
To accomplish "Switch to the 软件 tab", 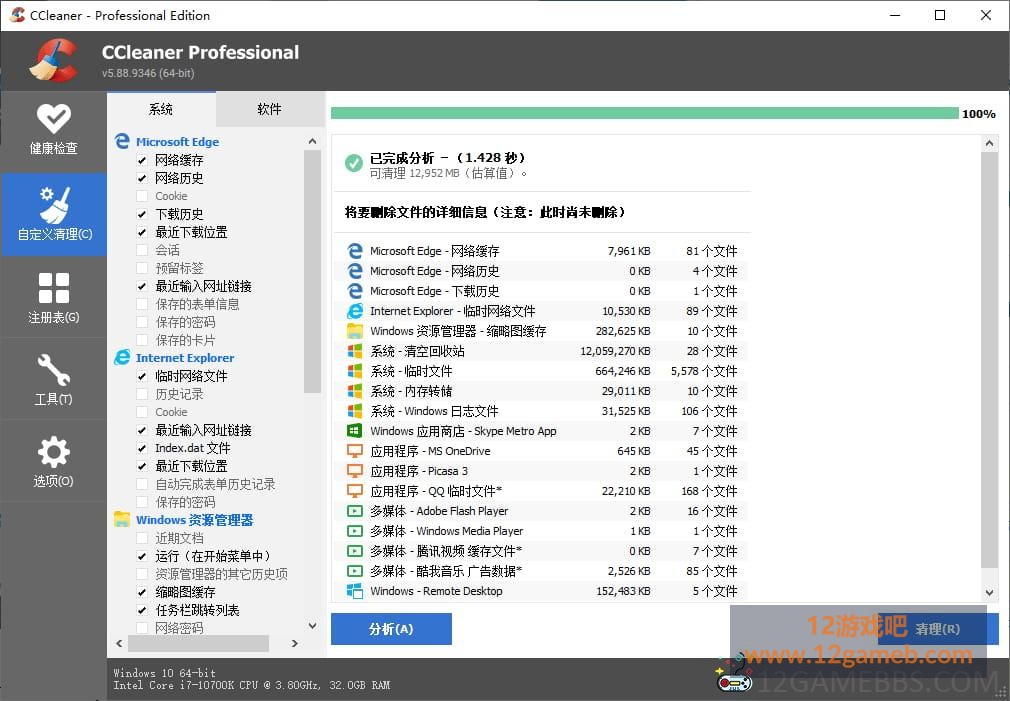I will point(269,109).
